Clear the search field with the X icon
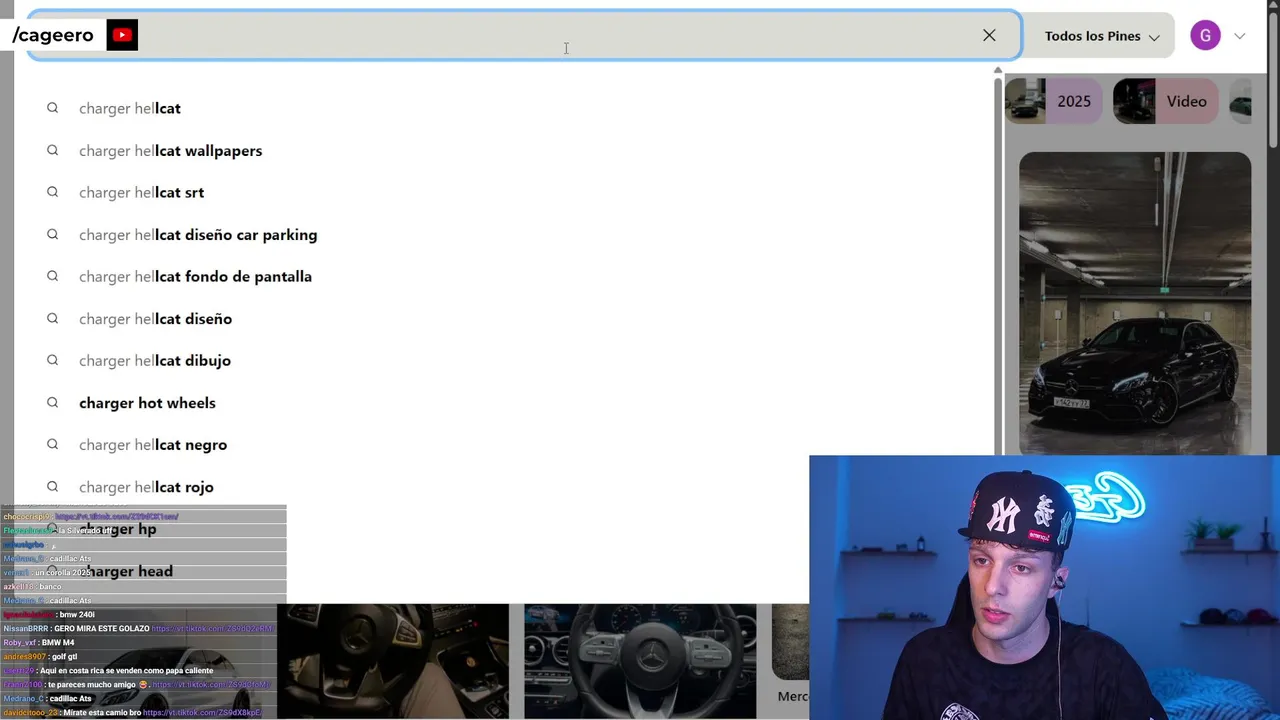Screen dimensions: 1280x720 point(989,35)
